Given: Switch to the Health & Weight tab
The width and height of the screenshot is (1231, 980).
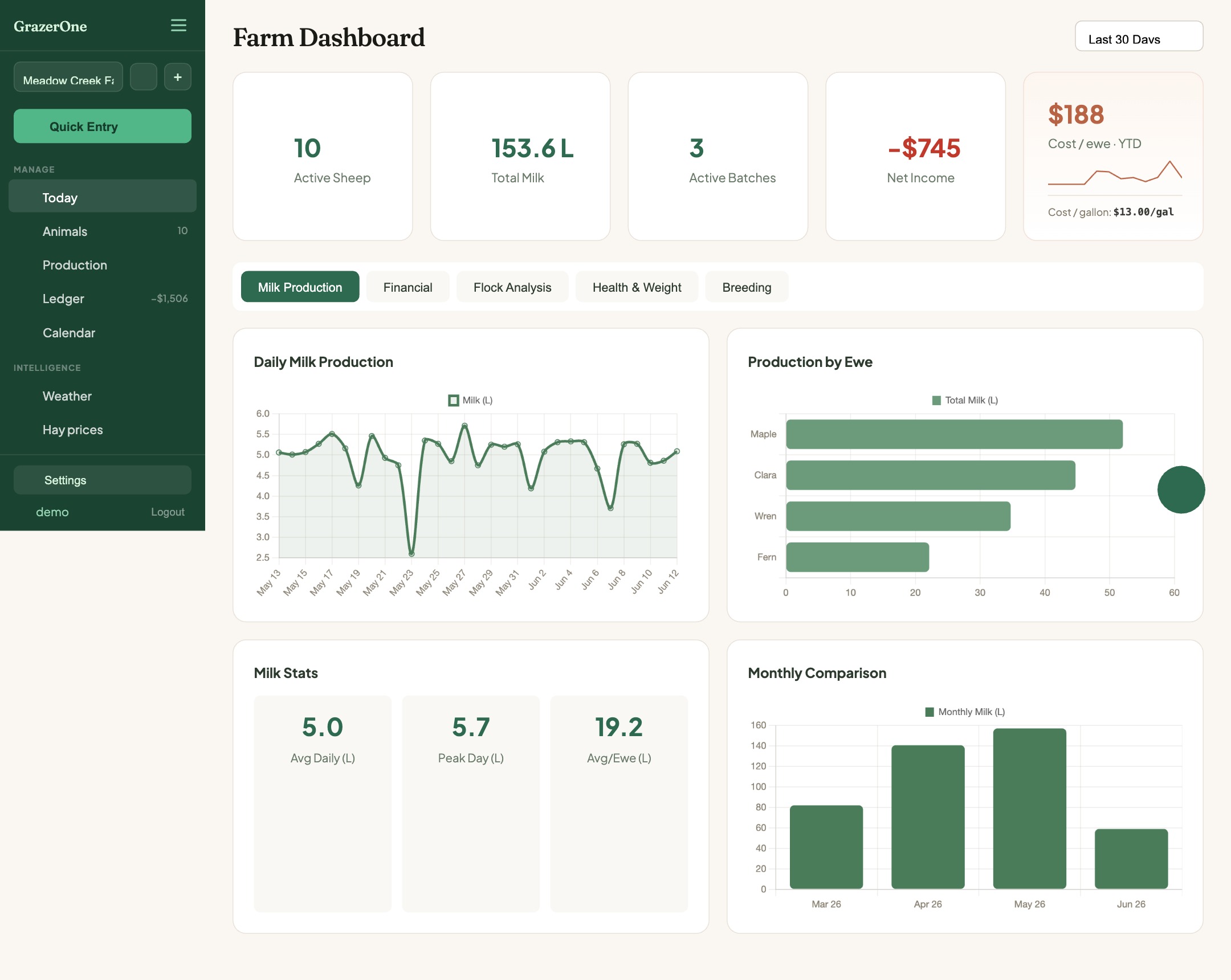Looking at the screenshot, I should coord(637,287).
